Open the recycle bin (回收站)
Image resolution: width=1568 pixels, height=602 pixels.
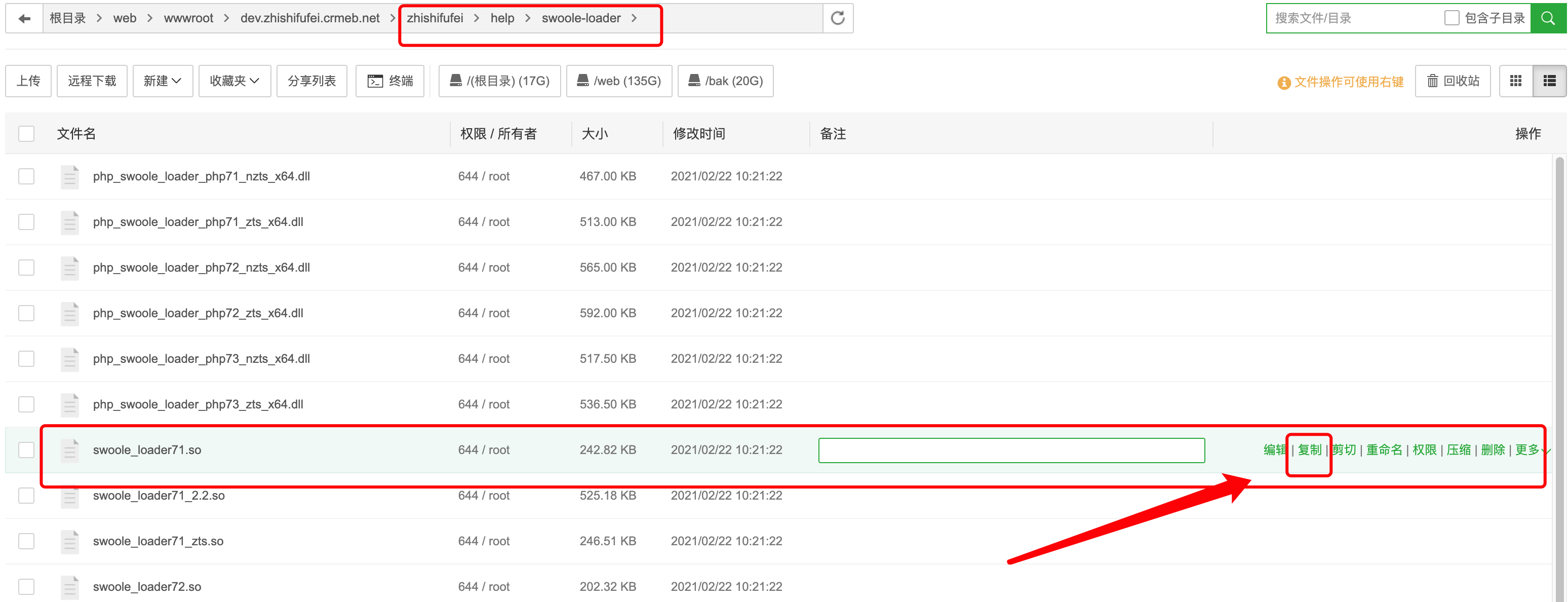click(x=1453, y=81)
